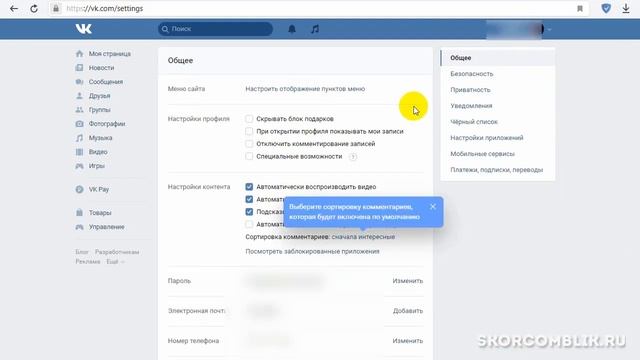
Task: Click the browser address bar URL
Action: tap(104, 8)
